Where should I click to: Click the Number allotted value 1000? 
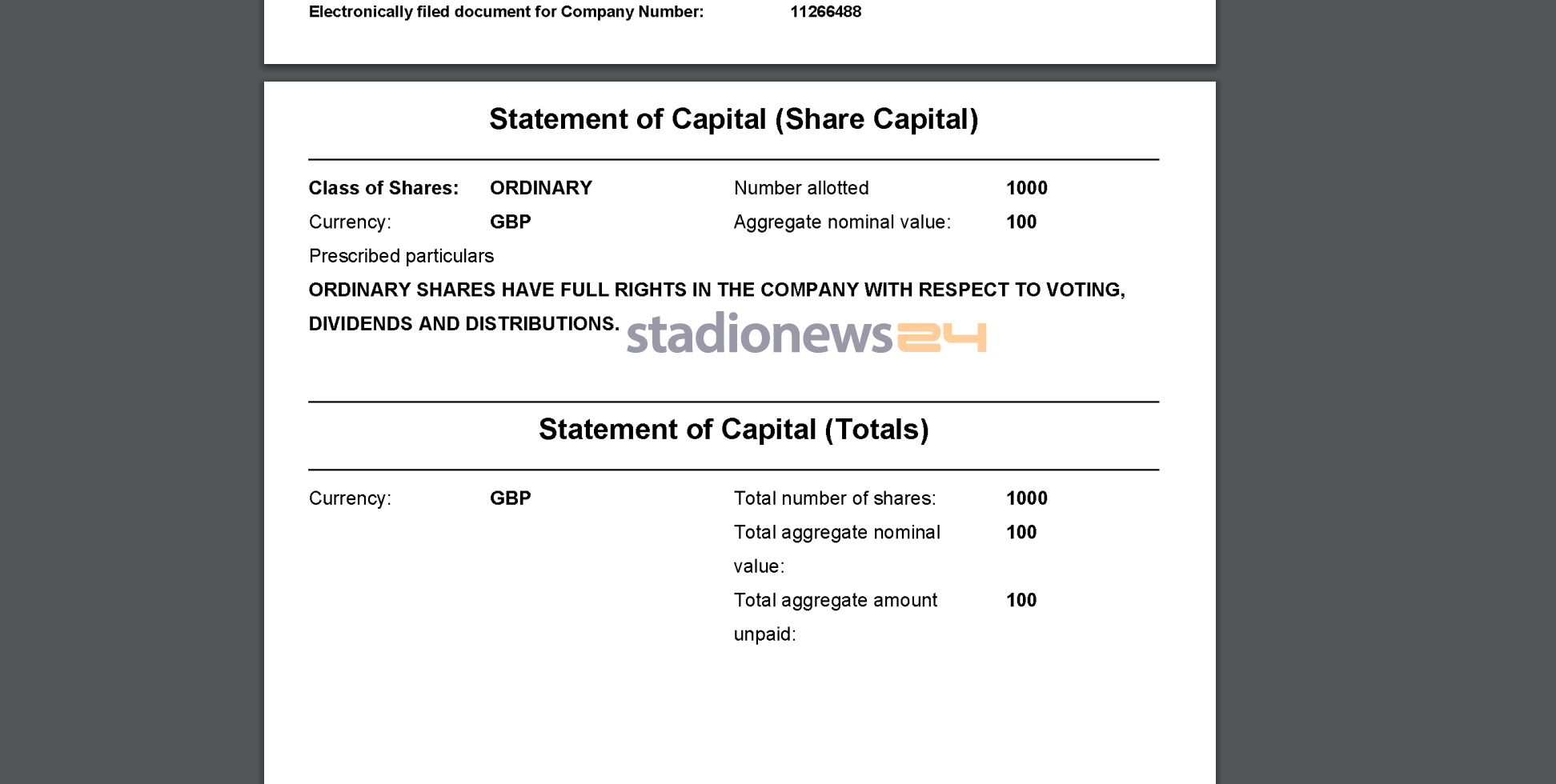pos(1026,188)
